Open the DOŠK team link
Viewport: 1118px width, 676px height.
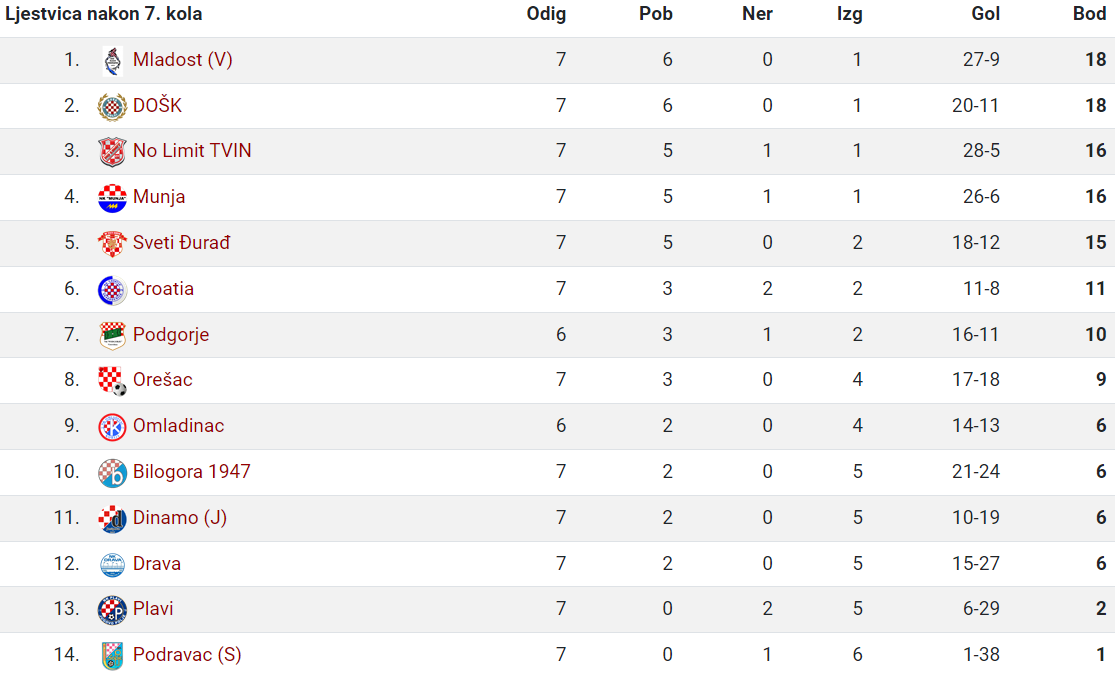click(157, 106)
